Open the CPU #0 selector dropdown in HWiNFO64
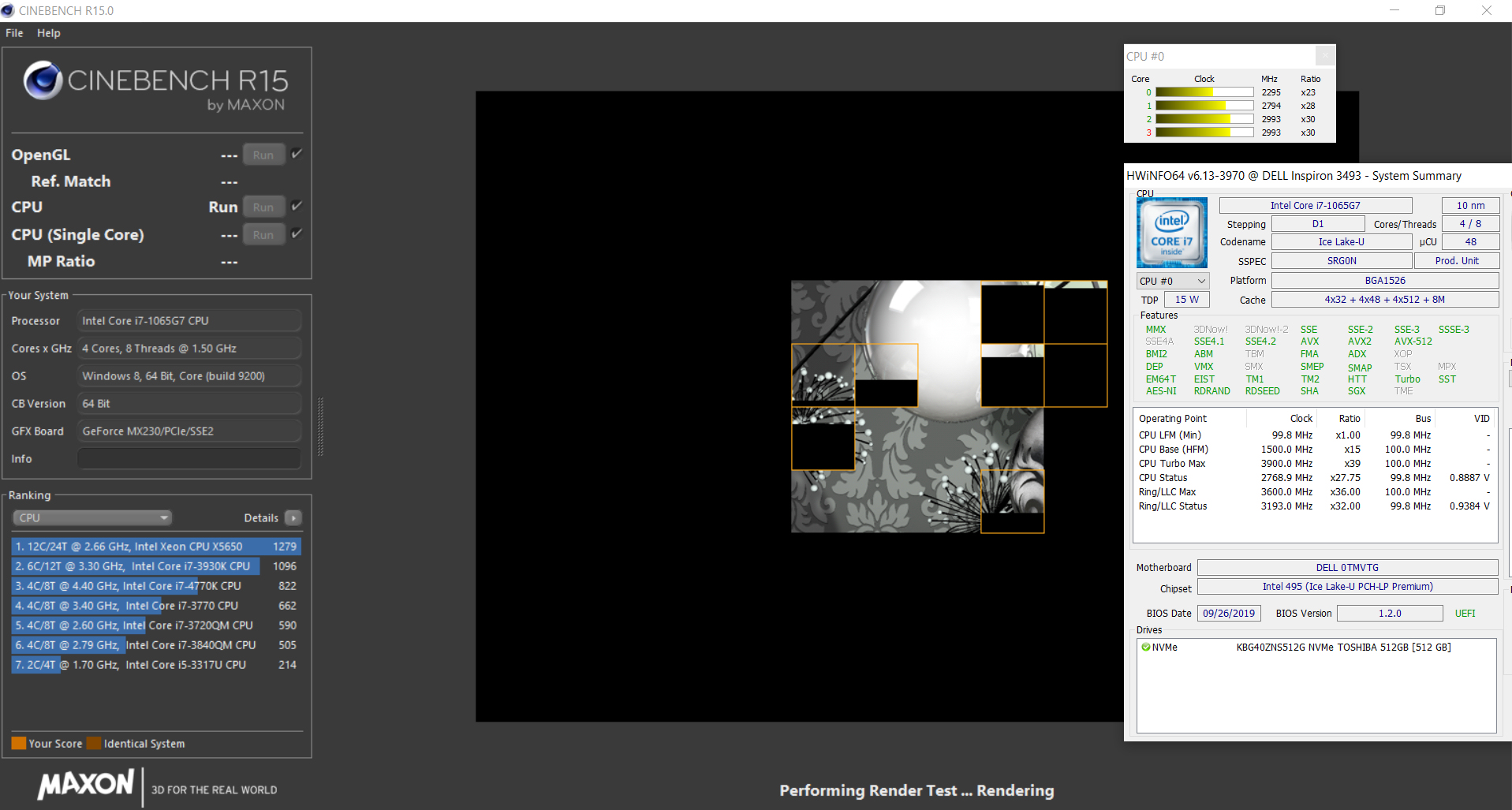The height and width of the screenshot is (810, 1512). (x=1173, y=281)
